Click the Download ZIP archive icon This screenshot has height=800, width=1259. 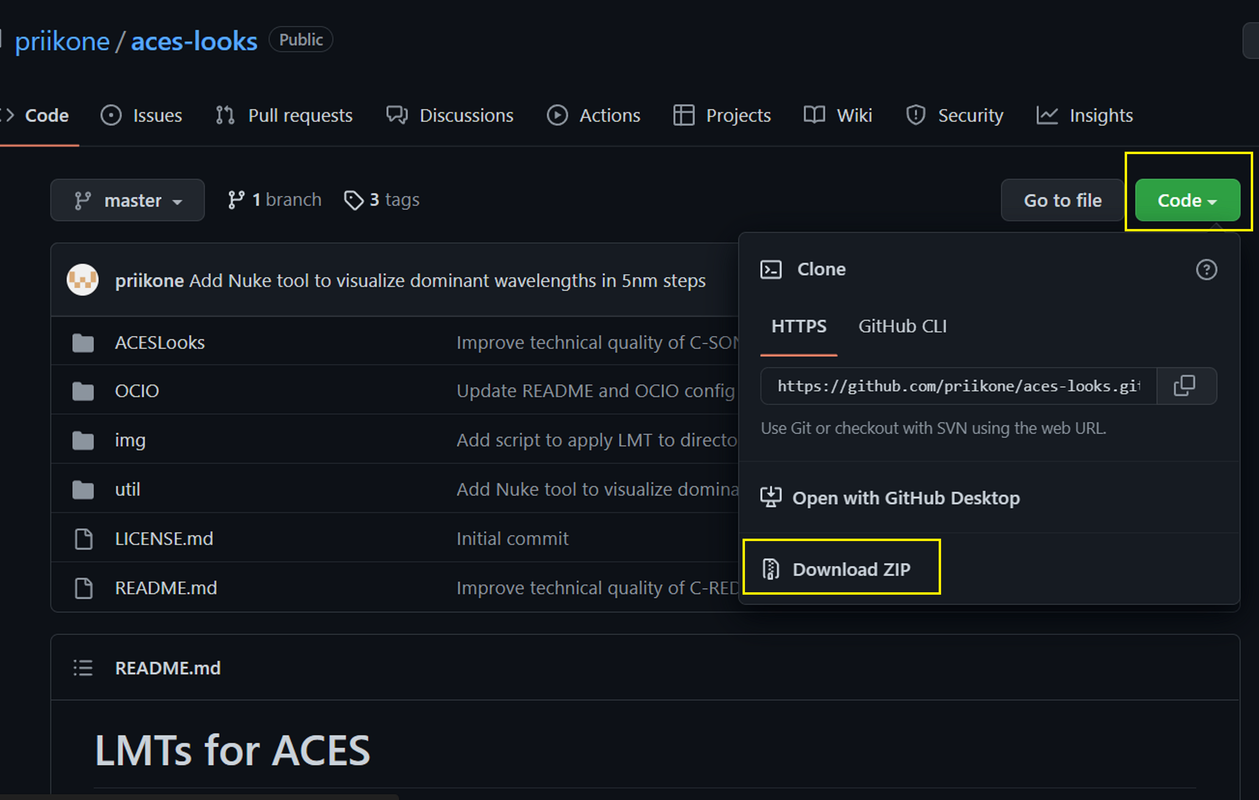[x=770, y=569]
